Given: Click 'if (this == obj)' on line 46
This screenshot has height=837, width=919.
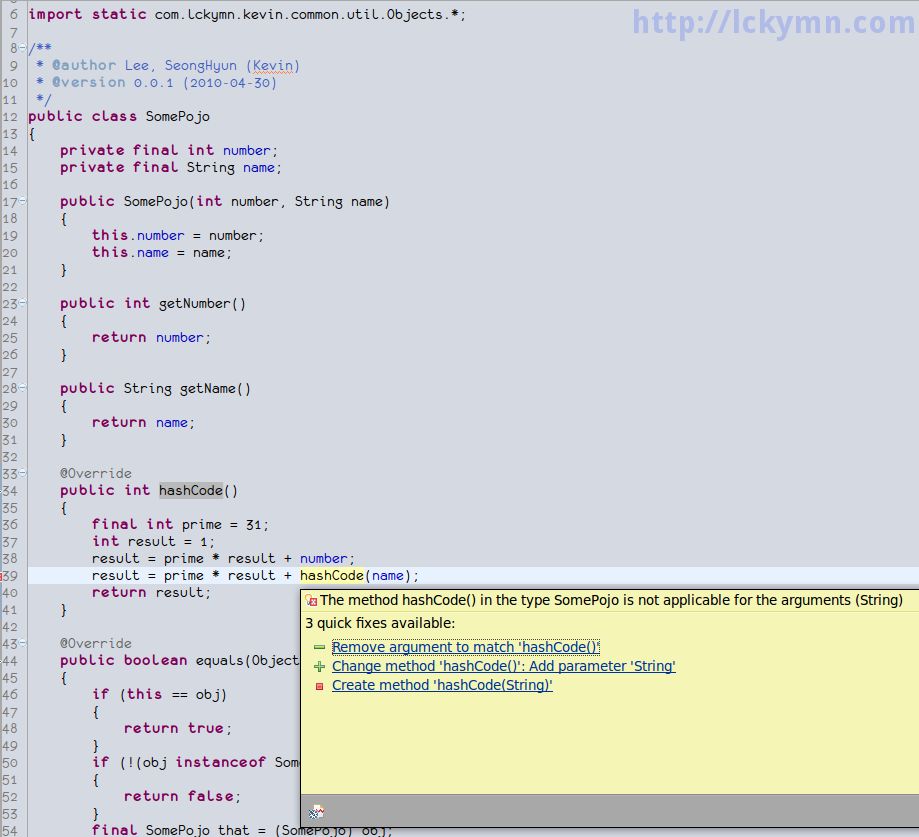Looking at the screenshot, I should pyautogui.click(x=159, y=694).
